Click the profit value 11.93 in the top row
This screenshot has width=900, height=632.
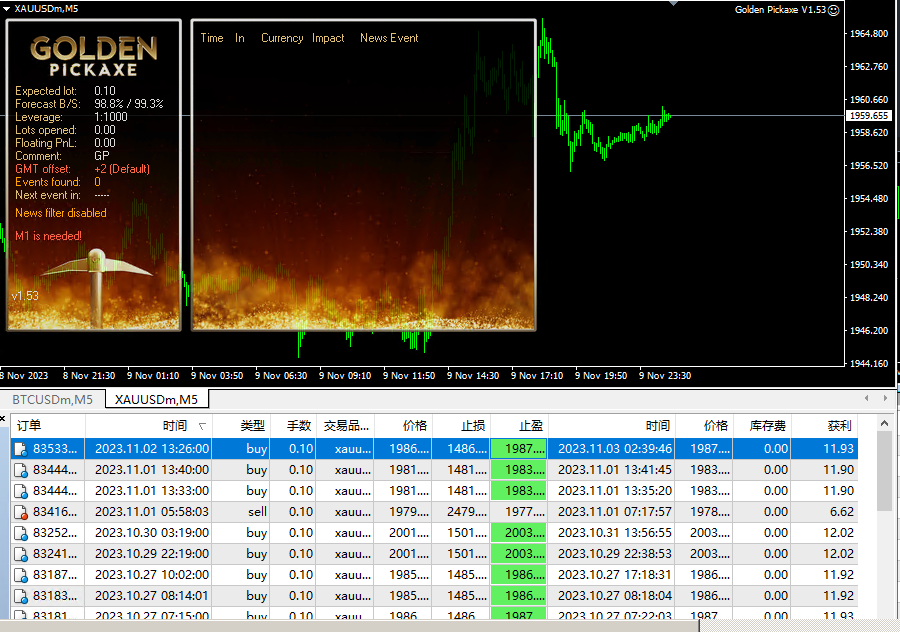[x=839, y=448]
